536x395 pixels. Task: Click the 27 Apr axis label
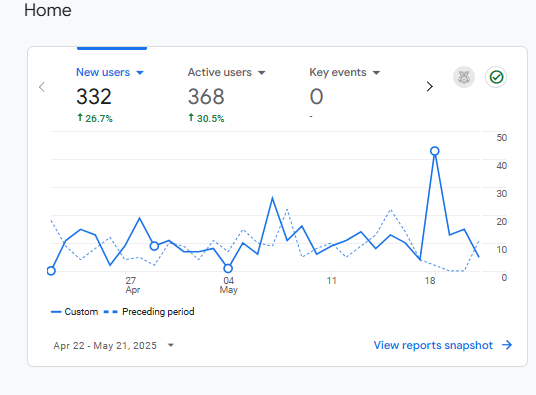133,285
